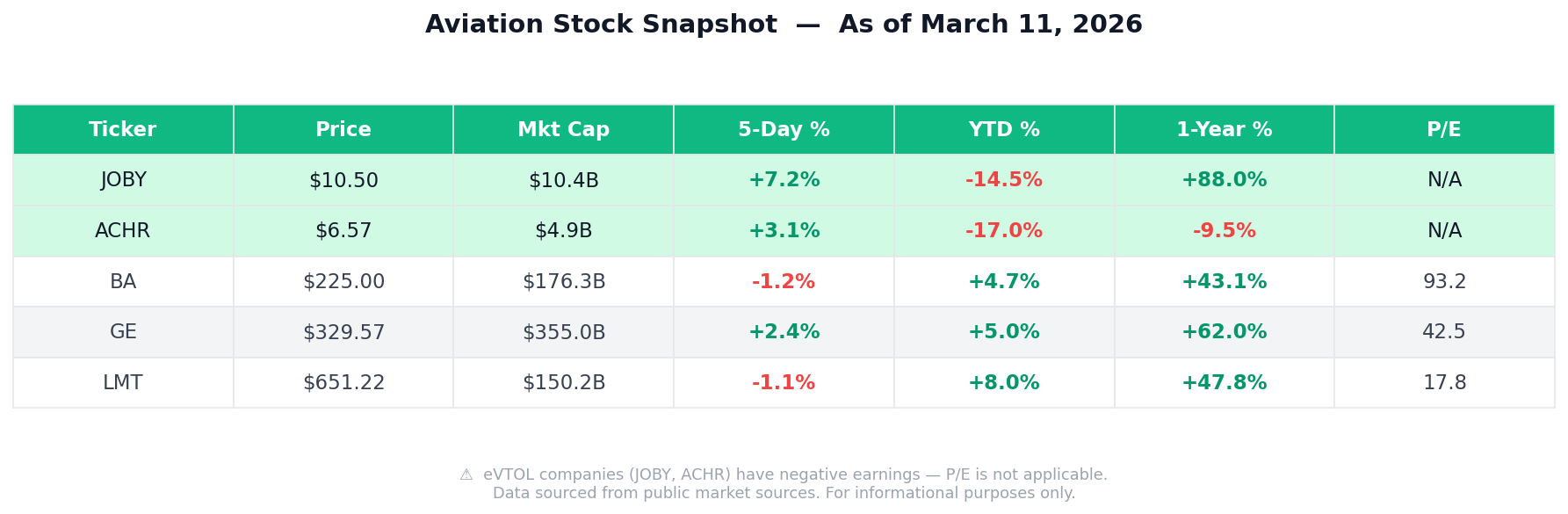1568x514 pixels.
Task: Click the GE ticker cell
Action: click(x=123, y=332)
